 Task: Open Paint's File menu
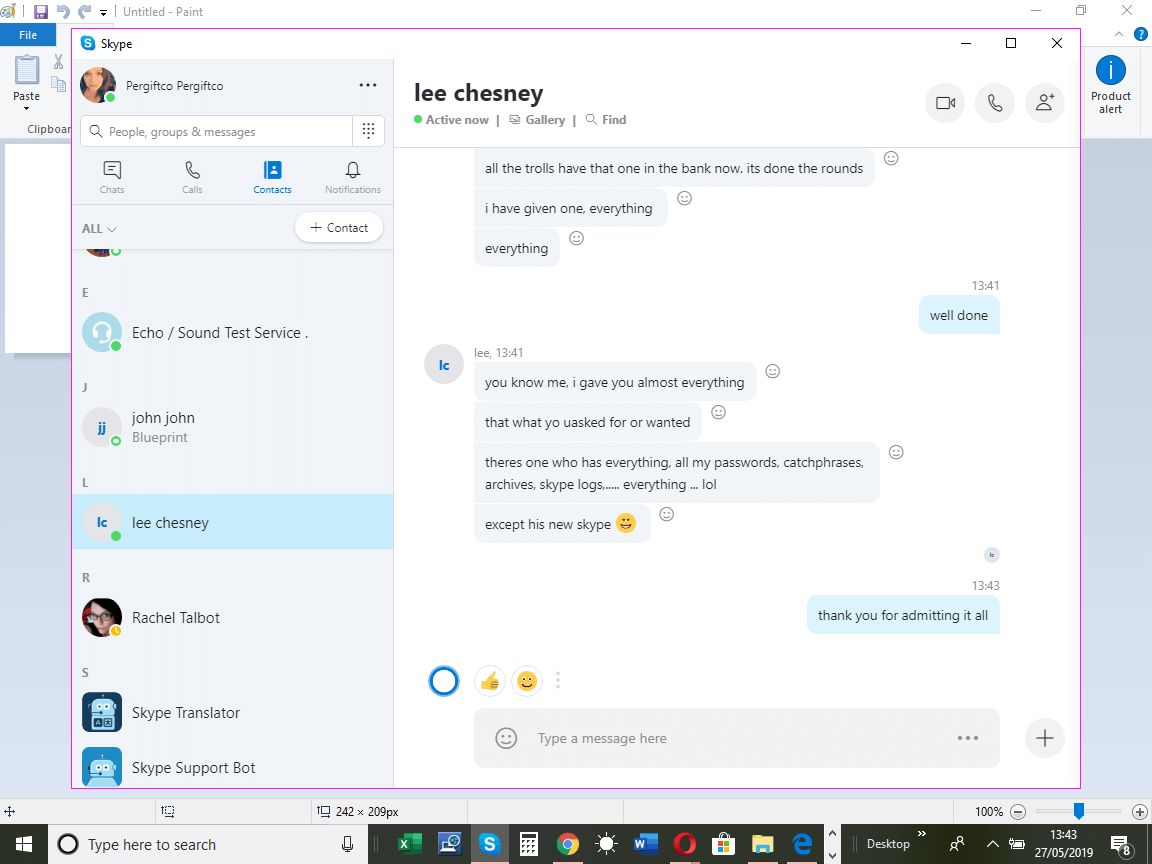click(x=28, y=35)
